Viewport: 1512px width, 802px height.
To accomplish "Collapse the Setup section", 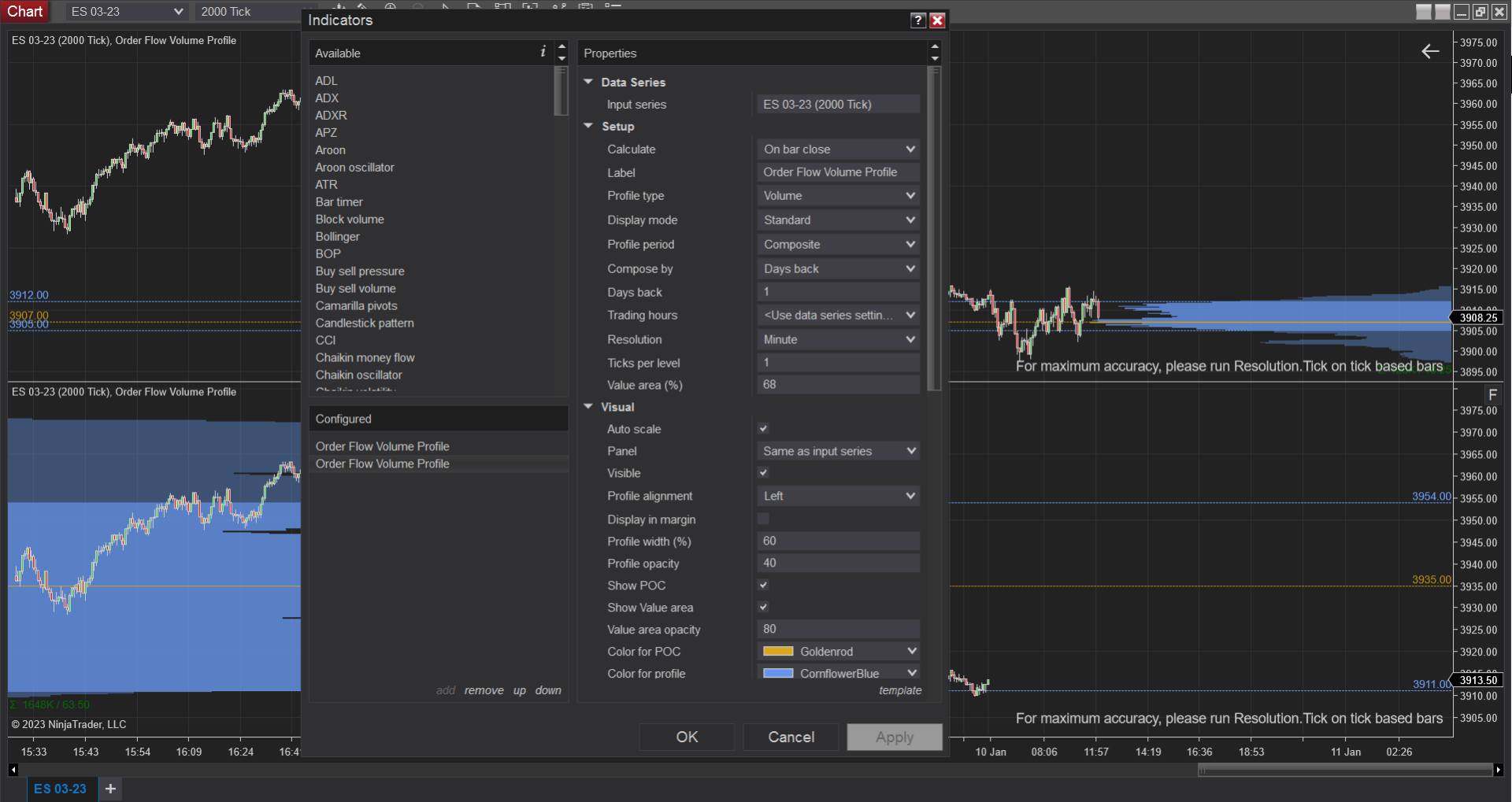I will click(588, 126).
